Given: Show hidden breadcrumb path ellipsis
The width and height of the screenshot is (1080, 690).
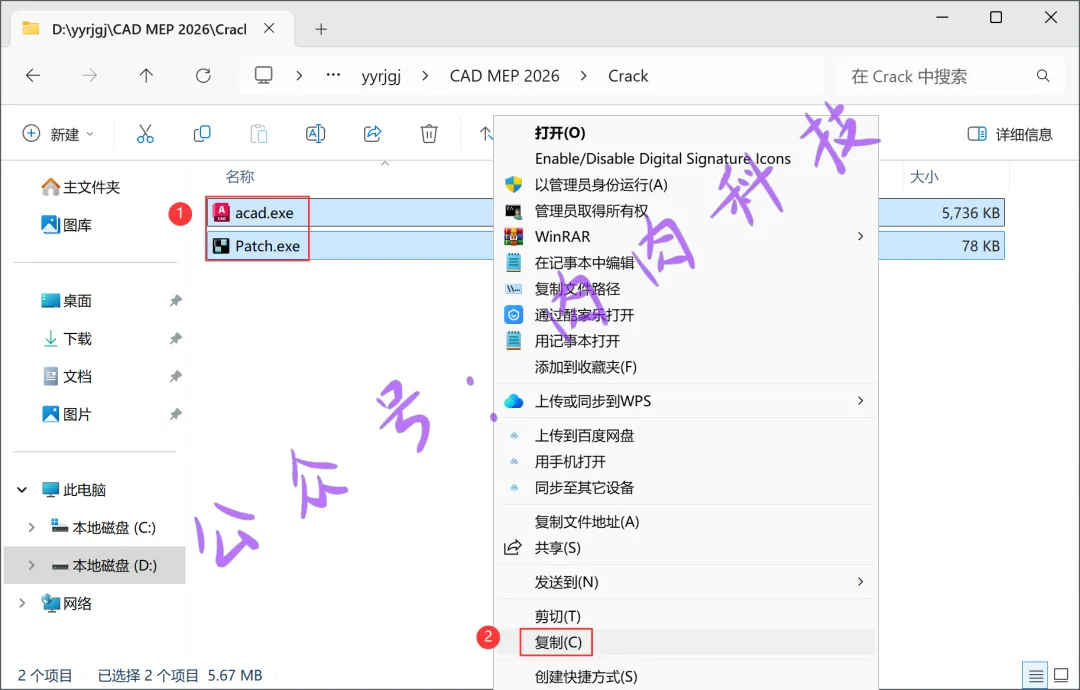Looking at the screenshot, I should point(333,75).
